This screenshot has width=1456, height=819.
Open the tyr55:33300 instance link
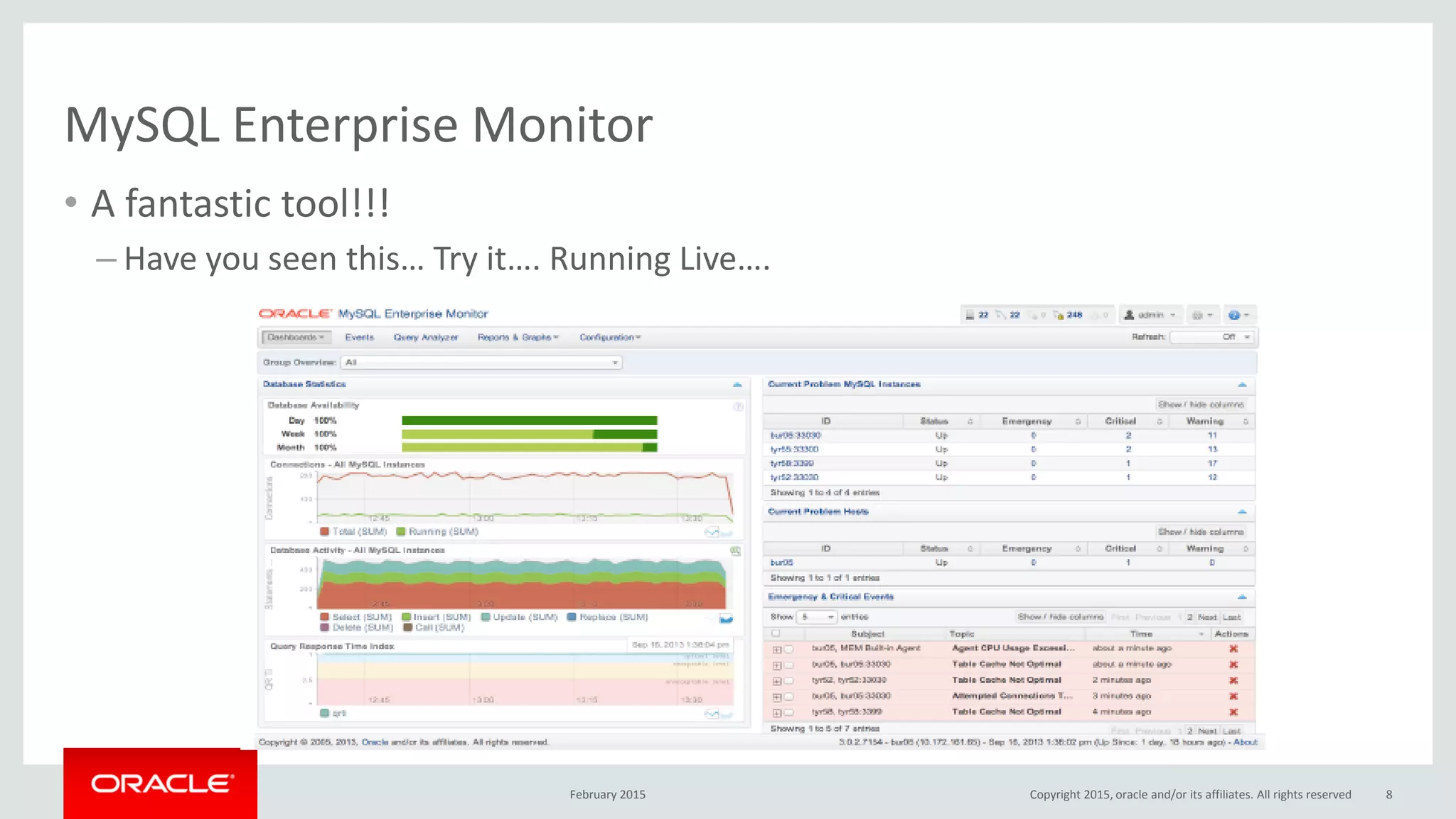[x=794, y=449]
